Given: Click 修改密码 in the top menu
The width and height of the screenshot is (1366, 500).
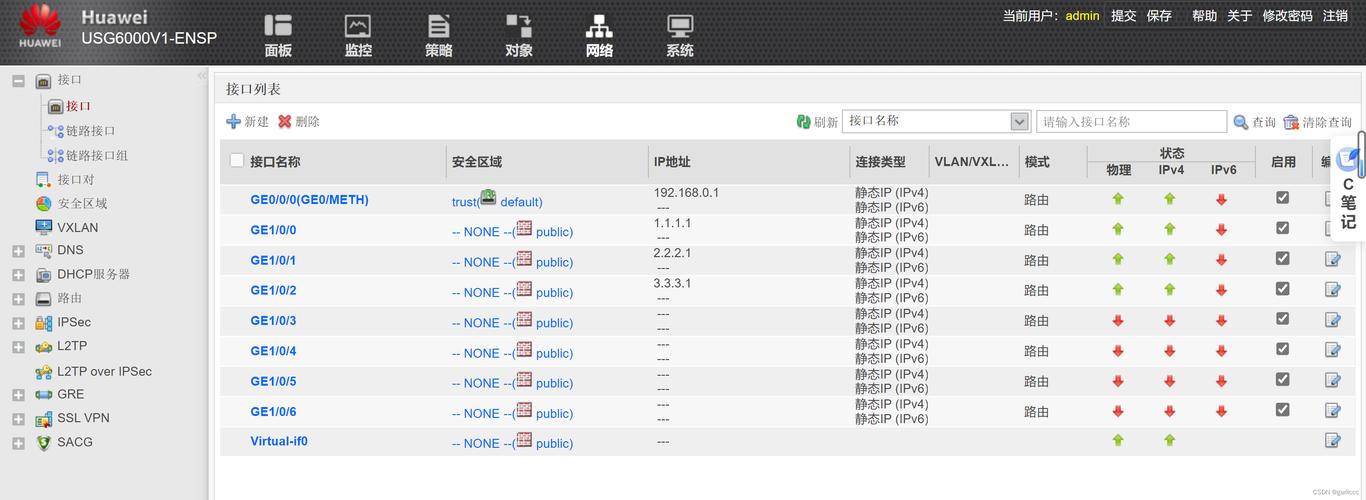Looking at the screenshot, I should point(1287,16).
